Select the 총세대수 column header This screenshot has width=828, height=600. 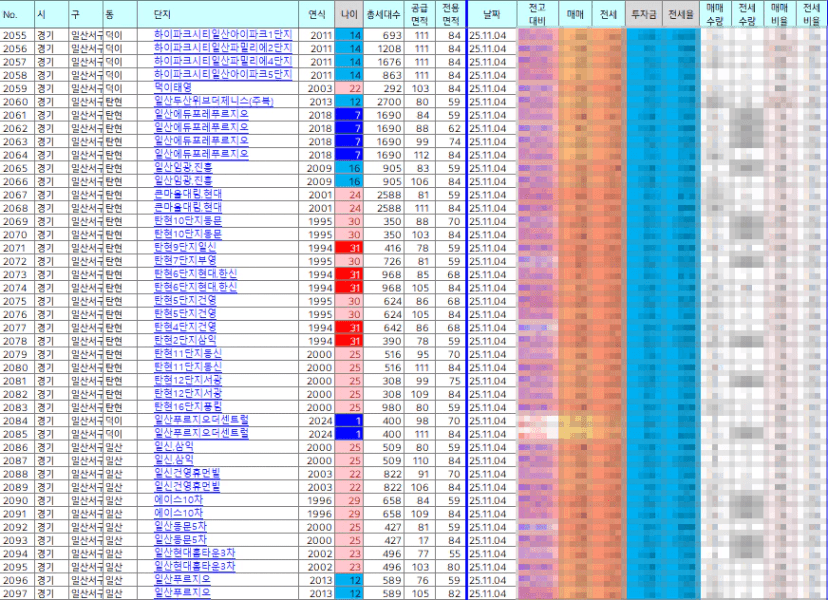pos(383,14)
